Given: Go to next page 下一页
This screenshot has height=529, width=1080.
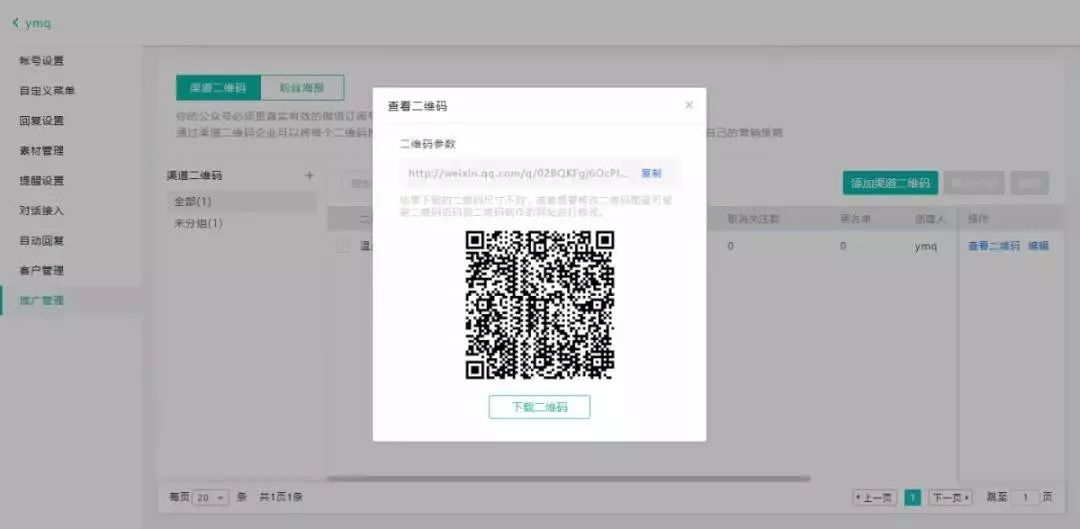Looking at the screenshot, I should 950,497.
